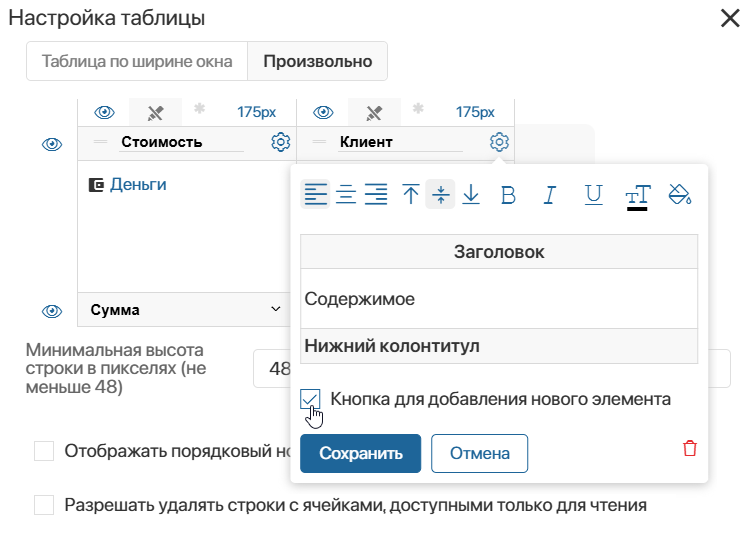
Task: Toggle pin for Клиент column
Action: point(374,113)
